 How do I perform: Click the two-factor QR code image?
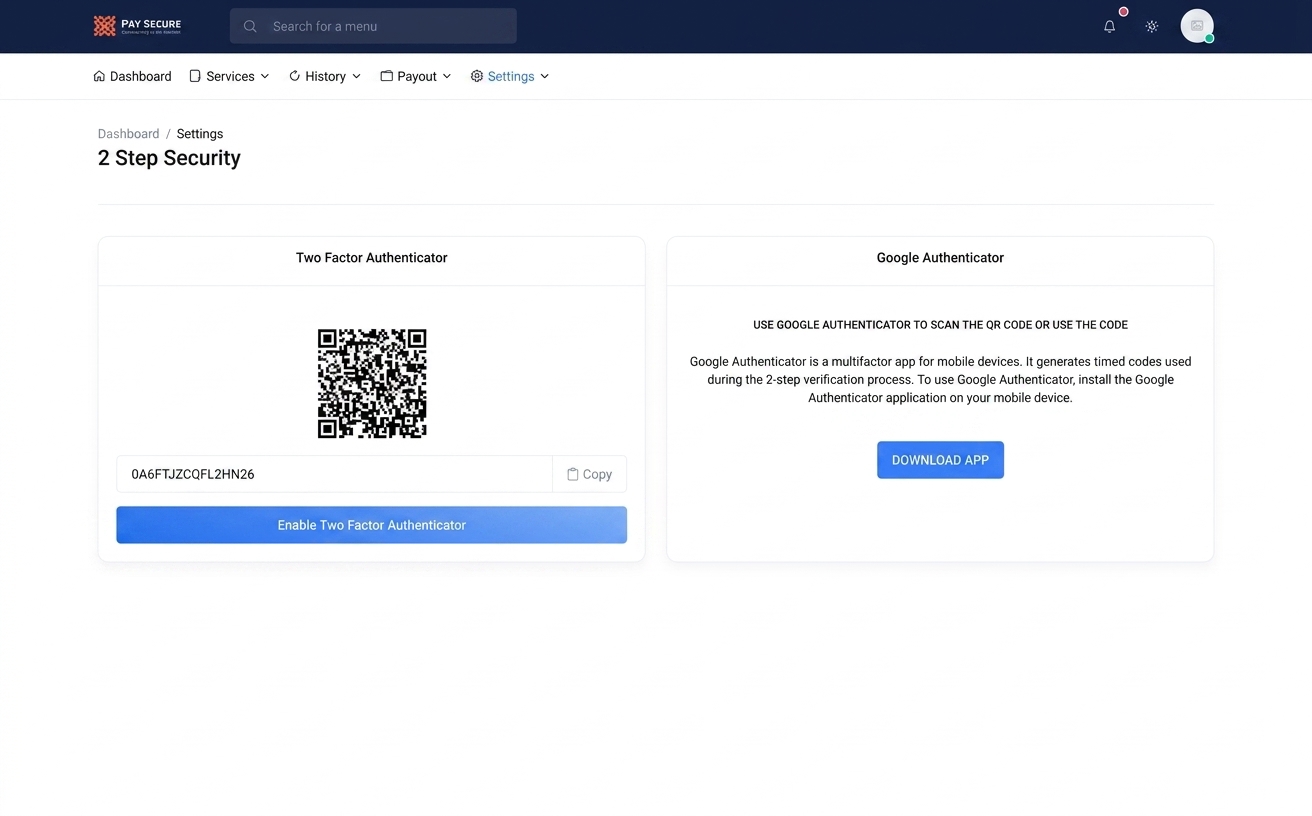[x=372, y=384]
